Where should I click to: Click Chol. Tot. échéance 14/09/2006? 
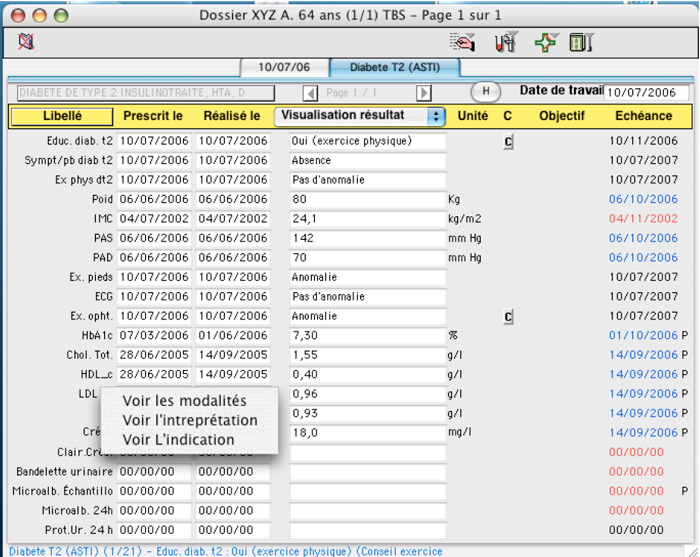(x=643, y=355)
